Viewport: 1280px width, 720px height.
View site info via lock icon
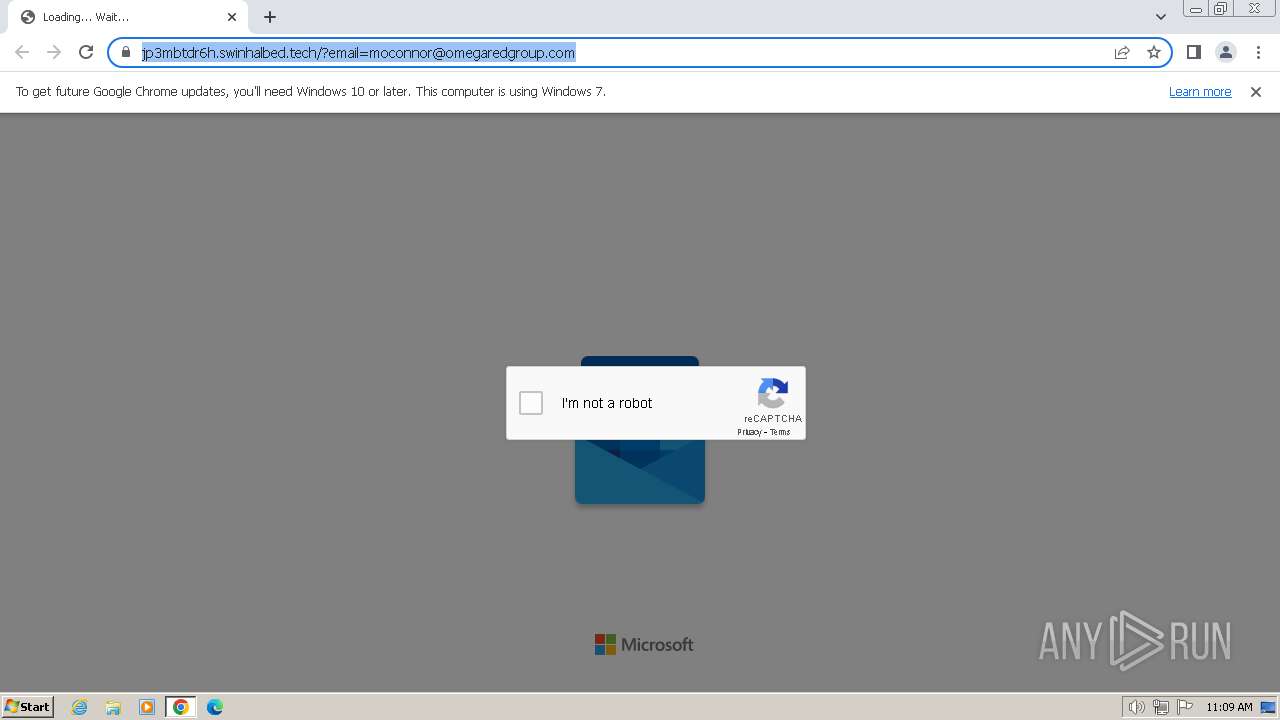point(126,52)
